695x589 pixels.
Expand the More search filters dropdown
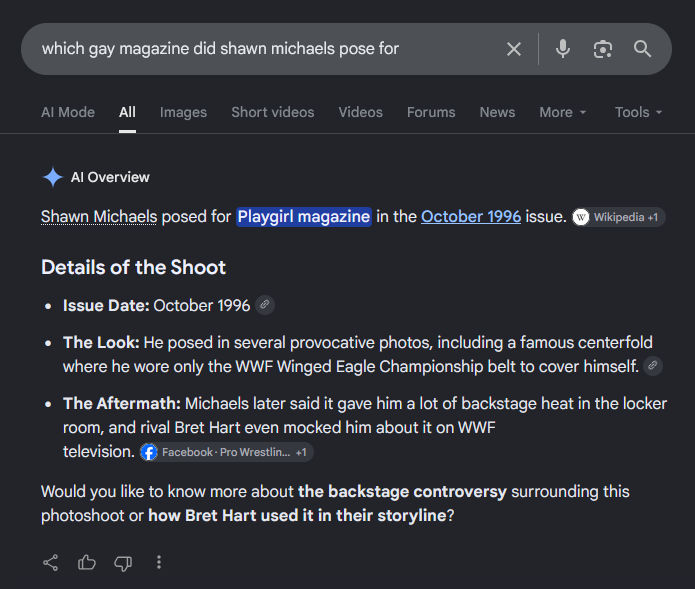(x=563, y=113)
